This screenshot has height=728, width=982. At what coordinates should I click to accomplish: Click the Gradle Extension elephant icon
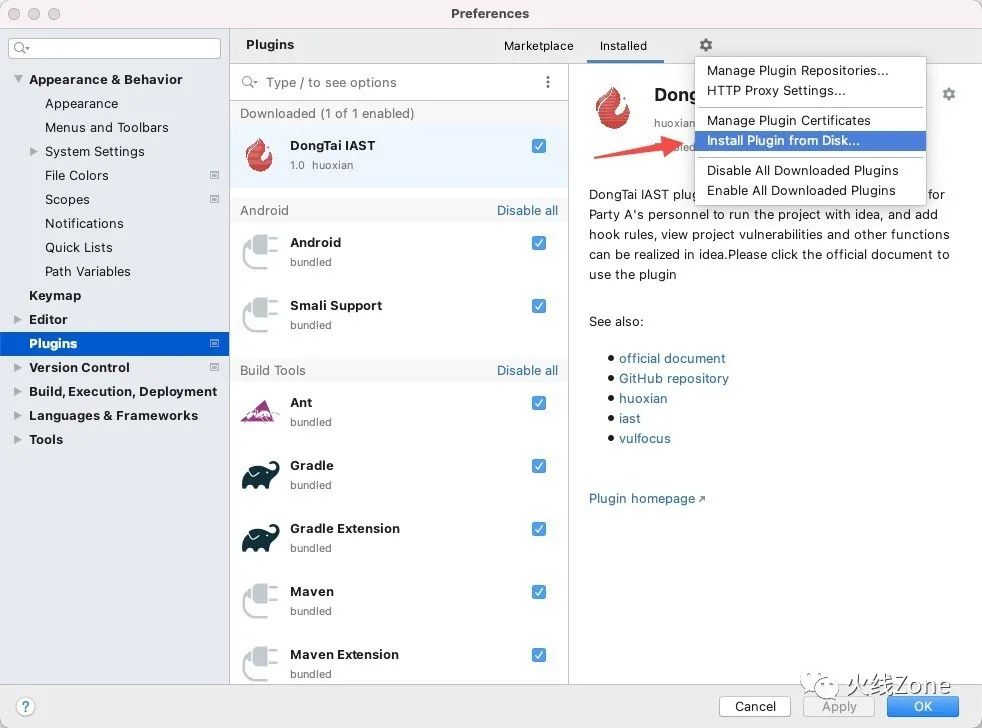click(261, 538)
